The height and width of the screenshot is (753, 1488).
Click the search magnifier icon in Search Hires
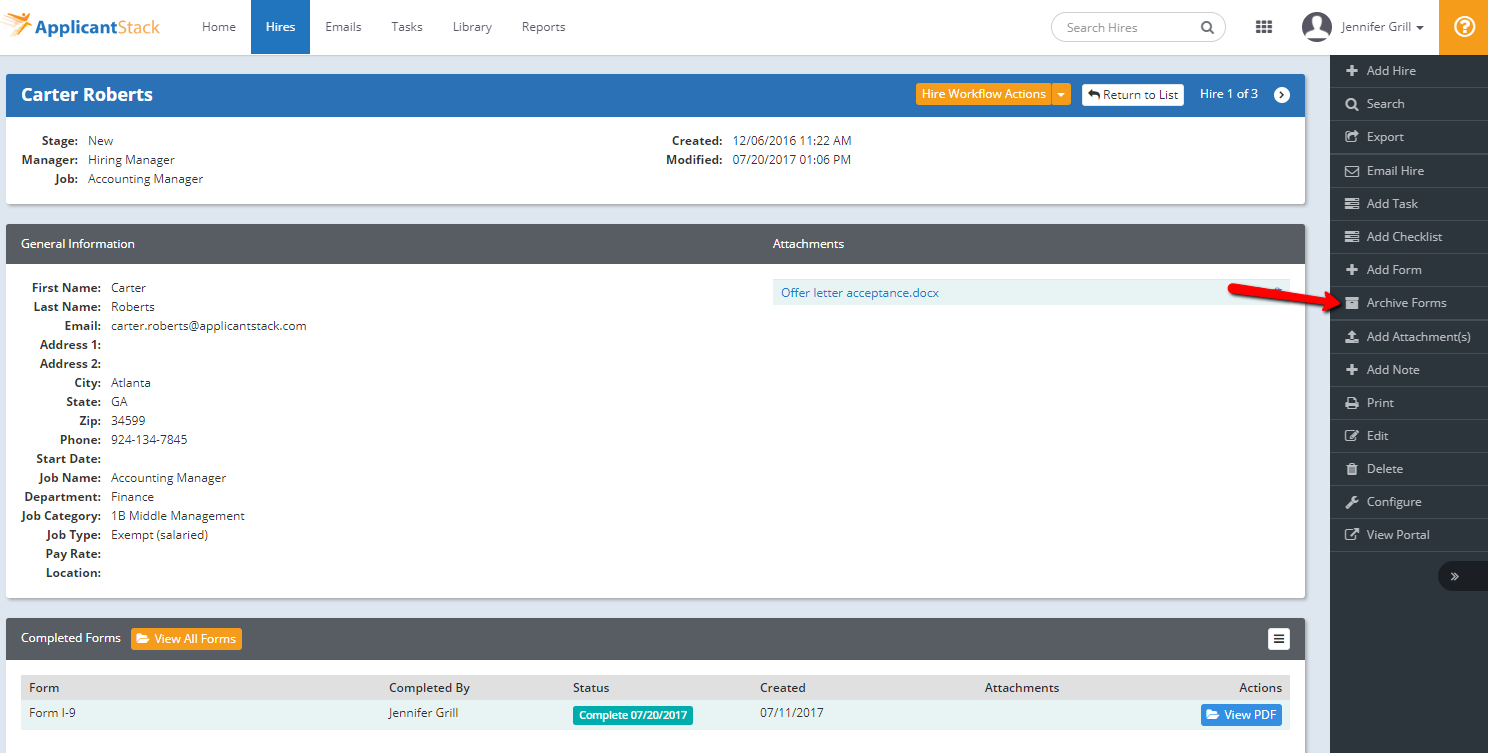click(1207, 28)
